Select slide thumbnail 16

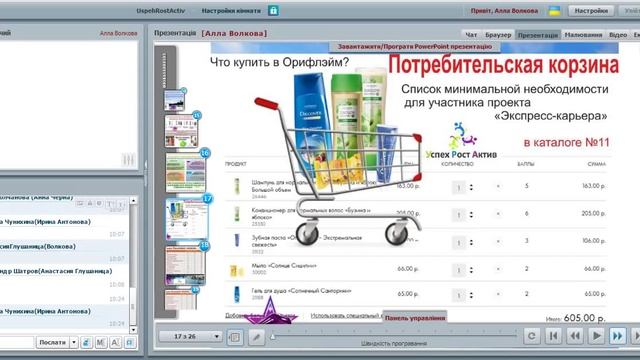(x=186, y=172)
